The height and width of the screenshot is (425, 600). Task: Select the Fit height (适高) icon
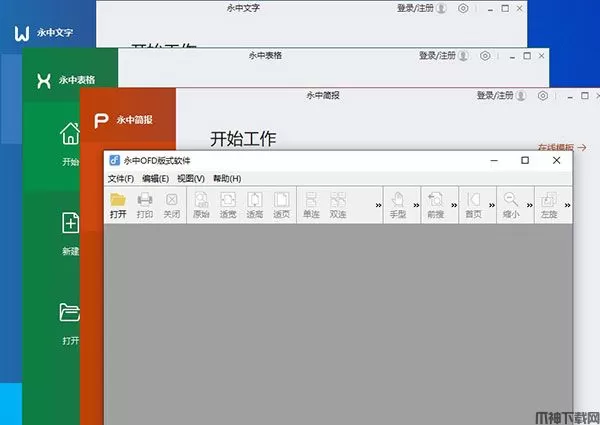coord(254,200)
